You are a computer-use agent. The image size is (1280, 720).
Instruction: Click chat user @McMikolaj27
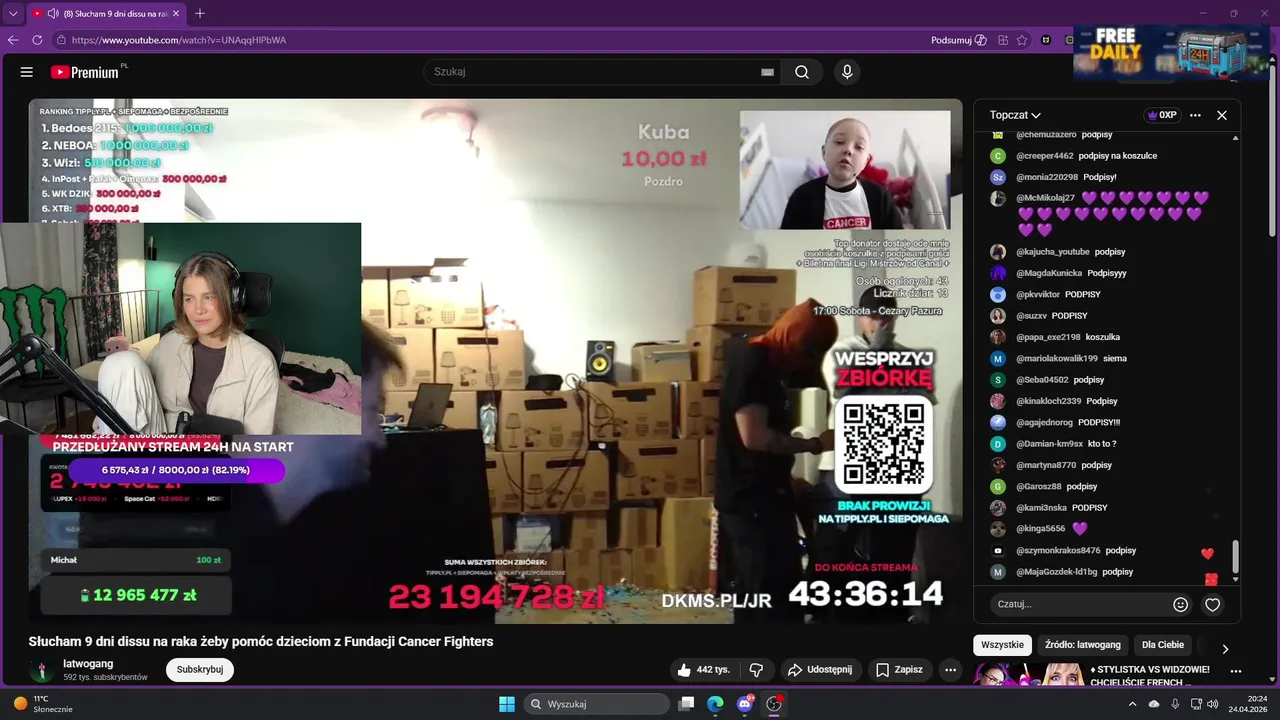1045,198
